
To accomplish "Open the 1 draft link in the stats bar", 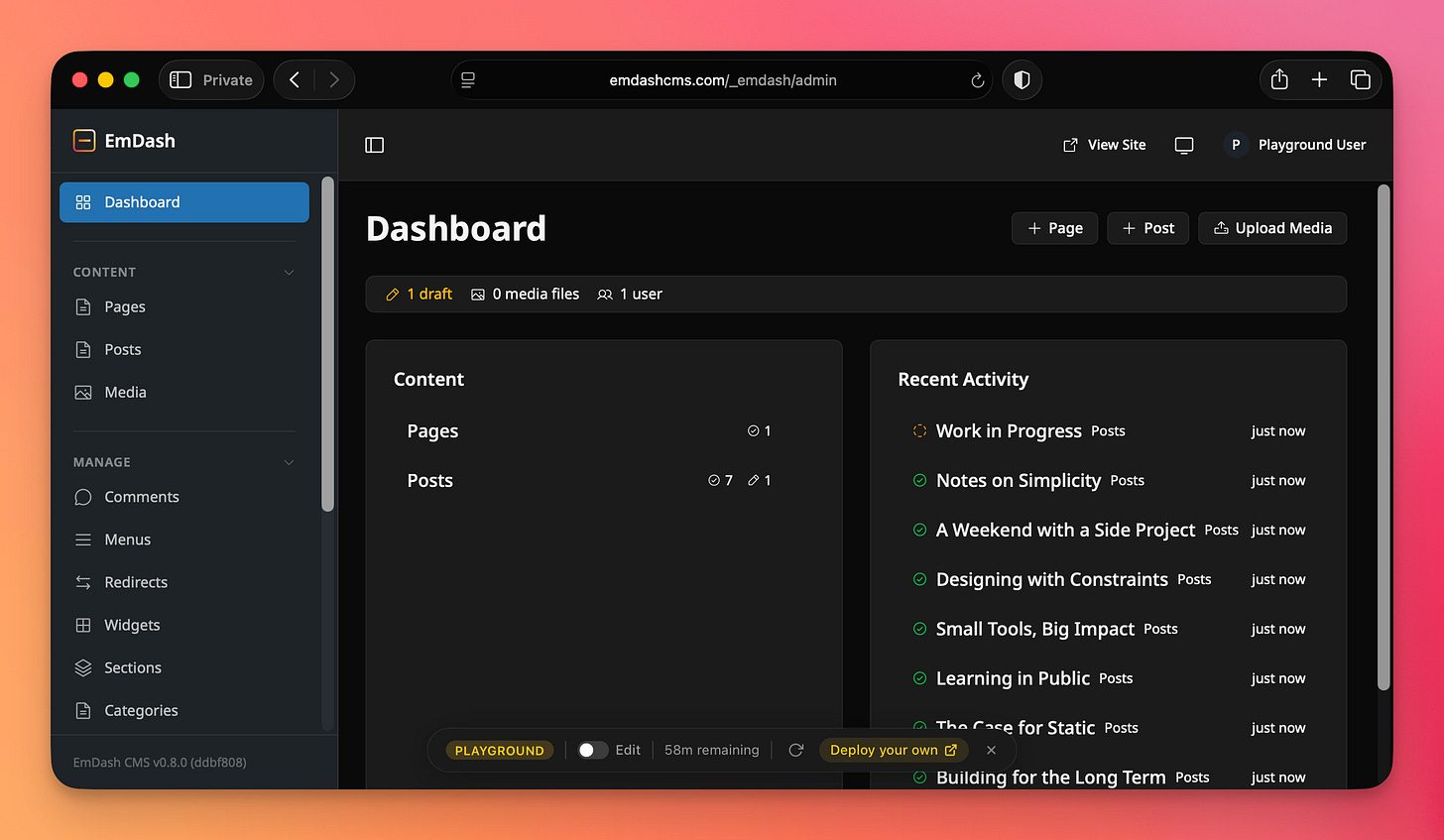I will (418, 294).
